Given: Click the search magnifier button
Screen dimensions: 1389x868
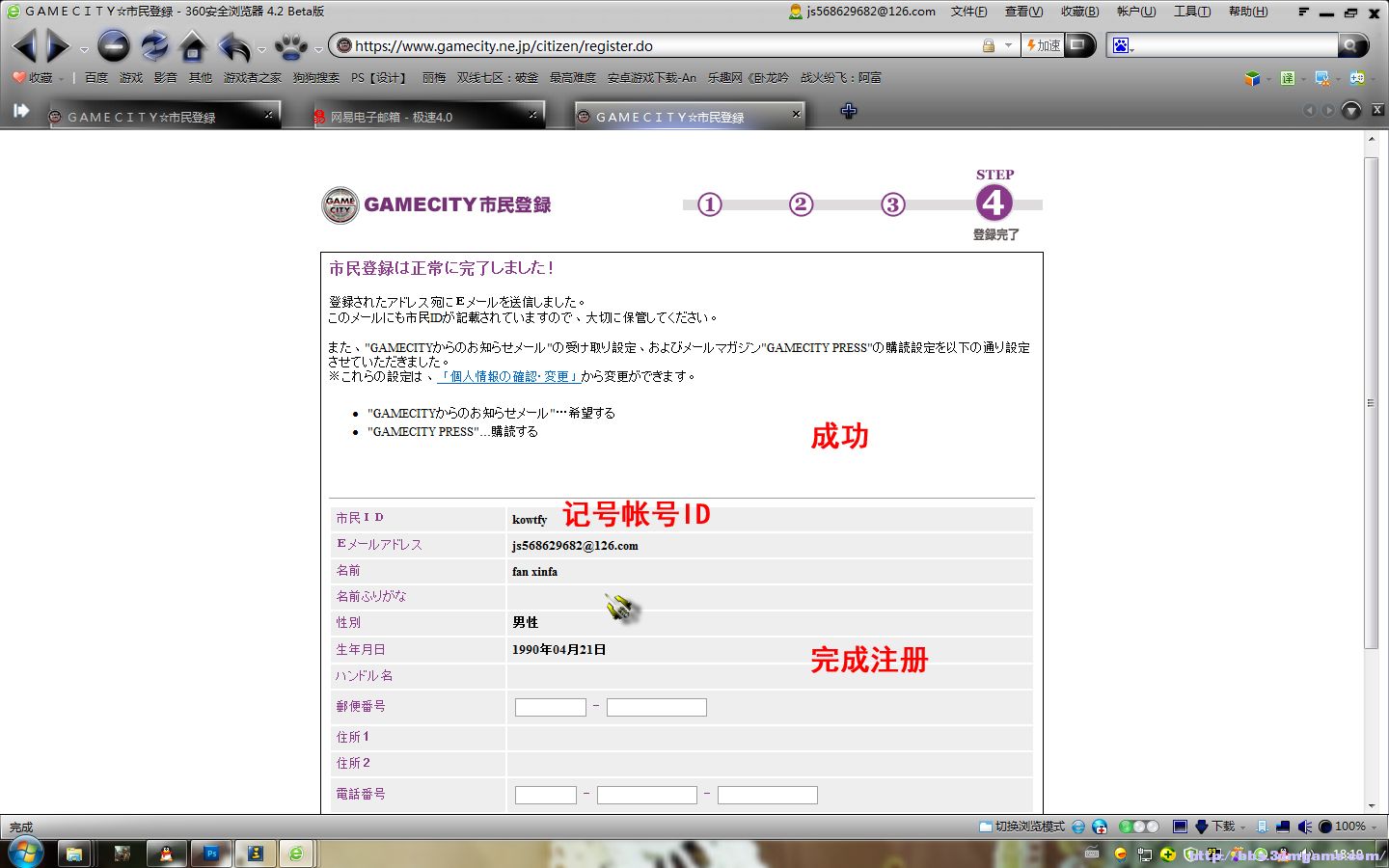Looking at the screenshot, I should [x=1352, y=45].
